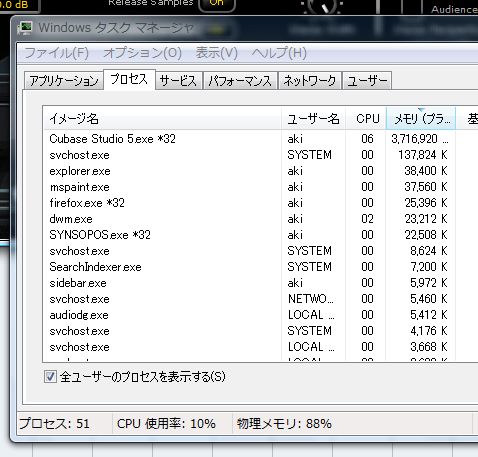Image resolution: width=478 pixels, height=457 pixels.
Task: Open the 表示(V) menu
Action: tap(217, 53)
